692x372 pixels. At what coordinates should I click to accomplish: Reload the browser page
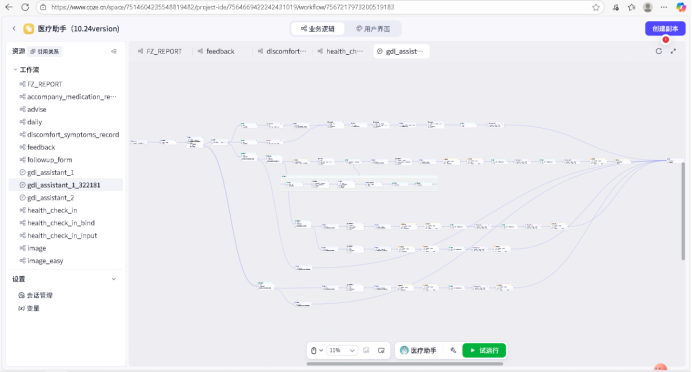click(25, 7)
